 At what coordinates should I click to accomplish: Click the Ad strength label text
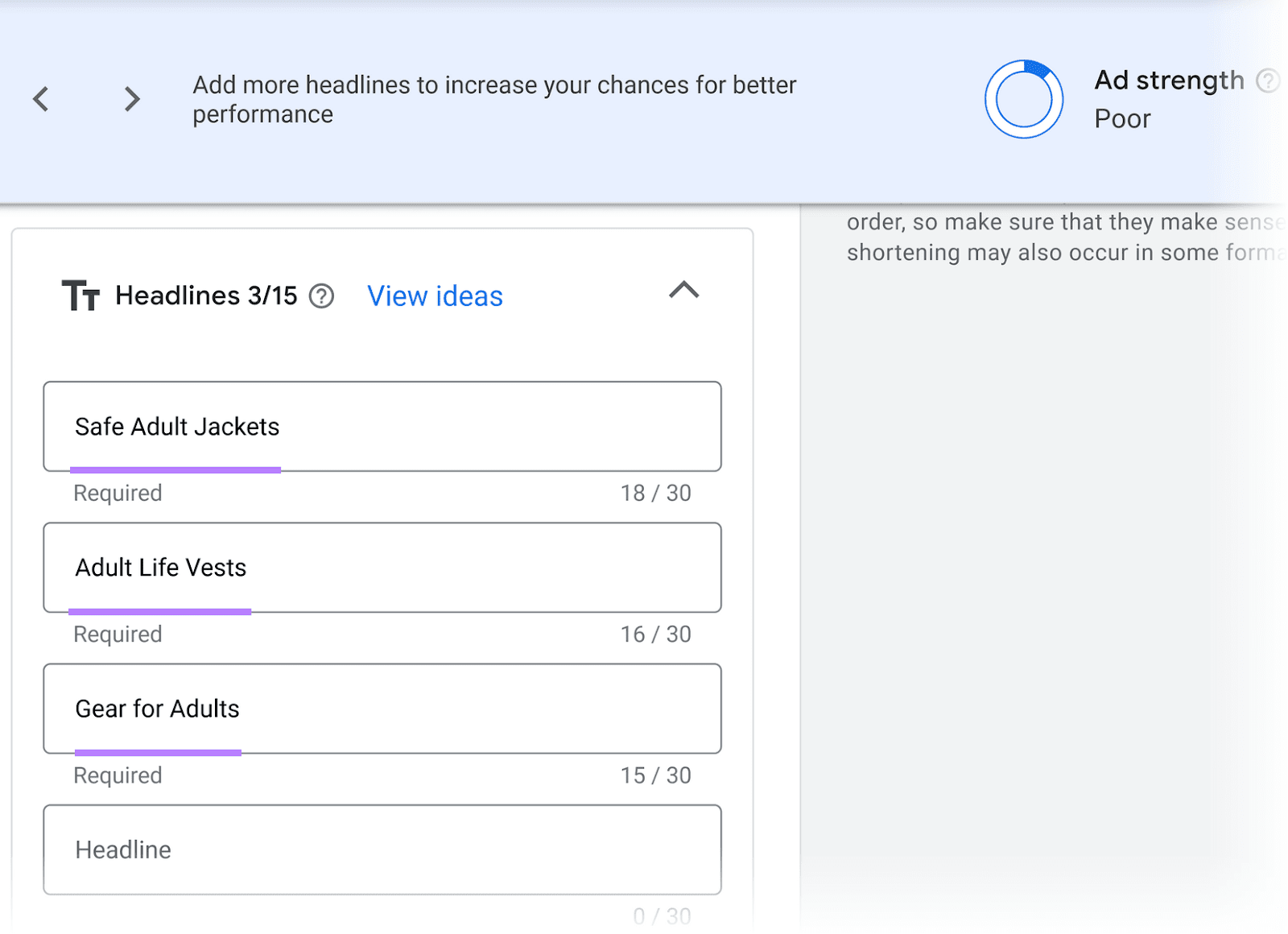point(1169,81)
